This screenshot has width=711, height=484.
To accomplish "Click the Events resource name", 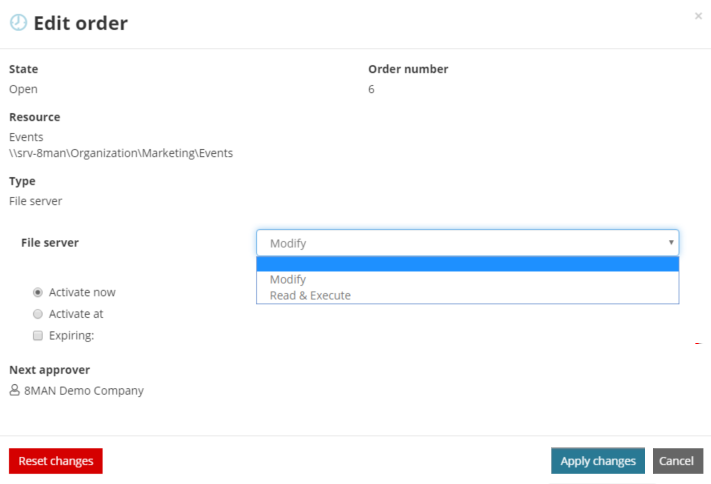I will [x=26, y=137].
